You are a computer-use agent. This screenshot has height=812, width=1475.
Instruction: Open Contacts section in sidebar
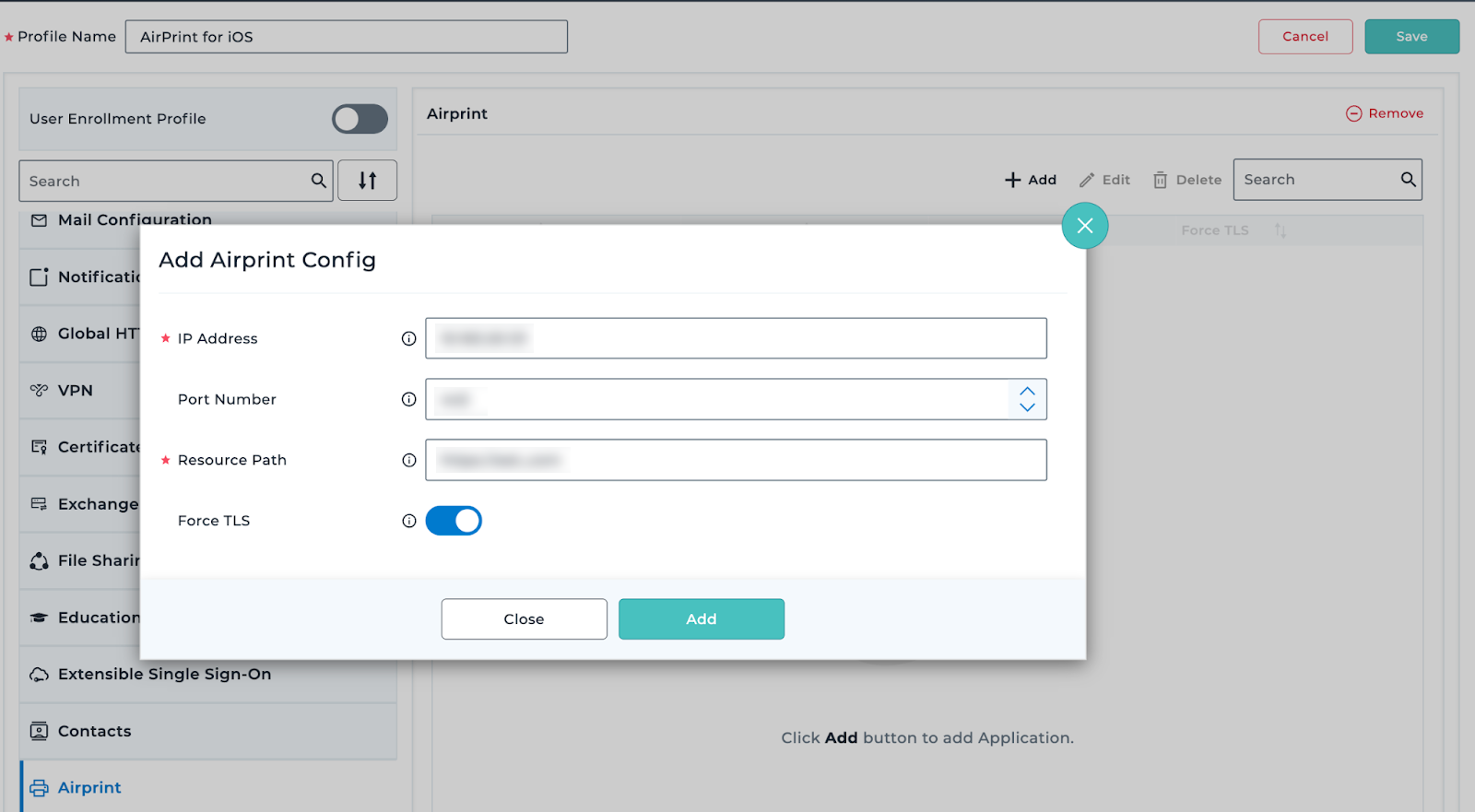point(208,731)
